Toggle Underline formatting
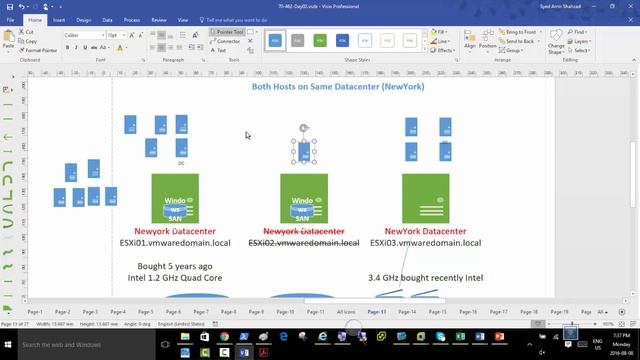640x360 pixels. coord(85,48)
